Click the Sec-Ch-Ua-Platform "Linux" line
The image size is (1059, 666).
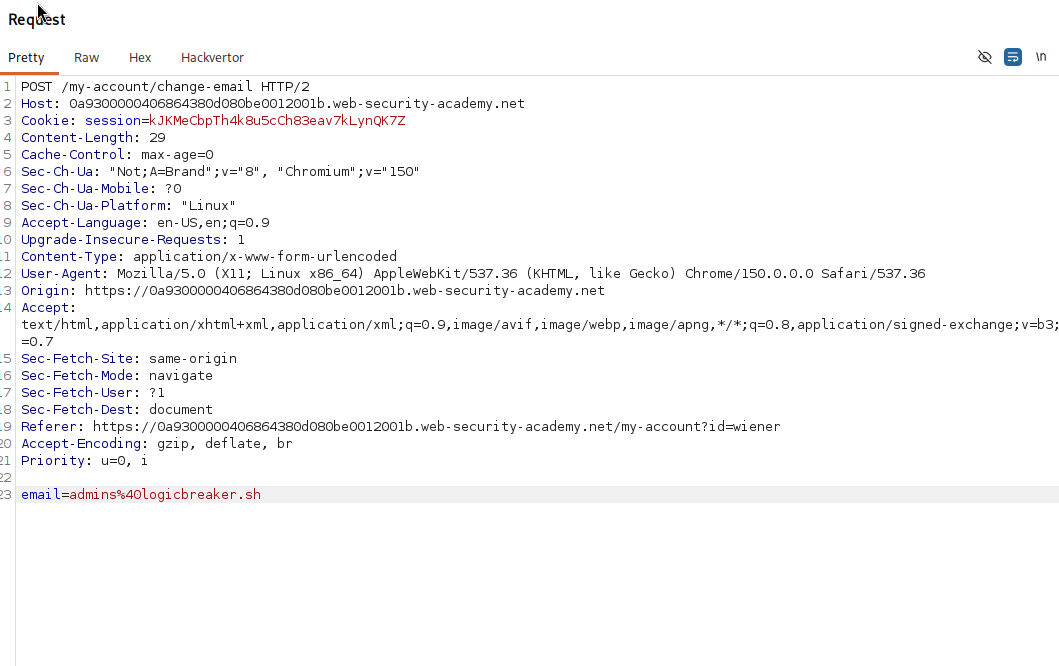point(128,205)
